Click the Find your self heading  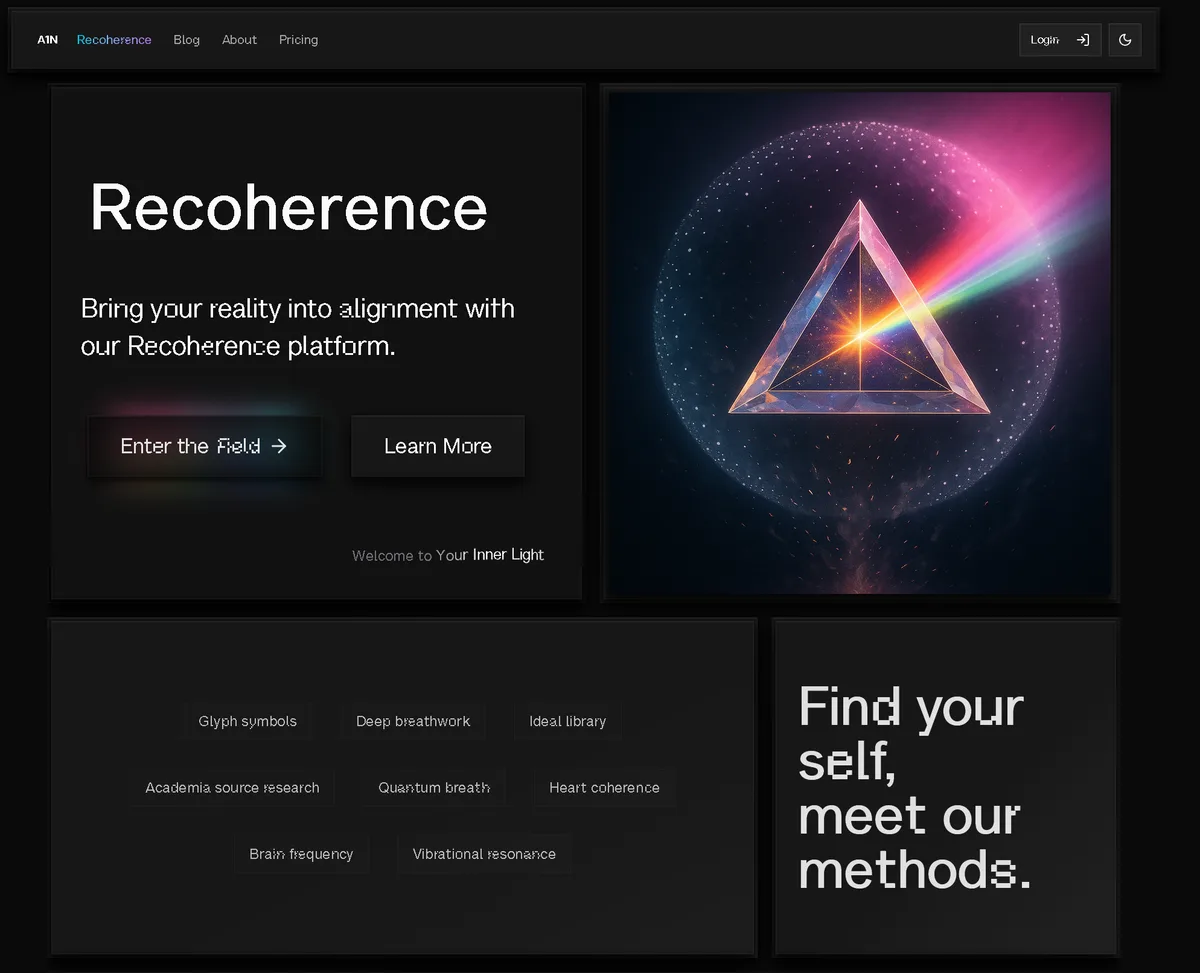tap(914, 788)
